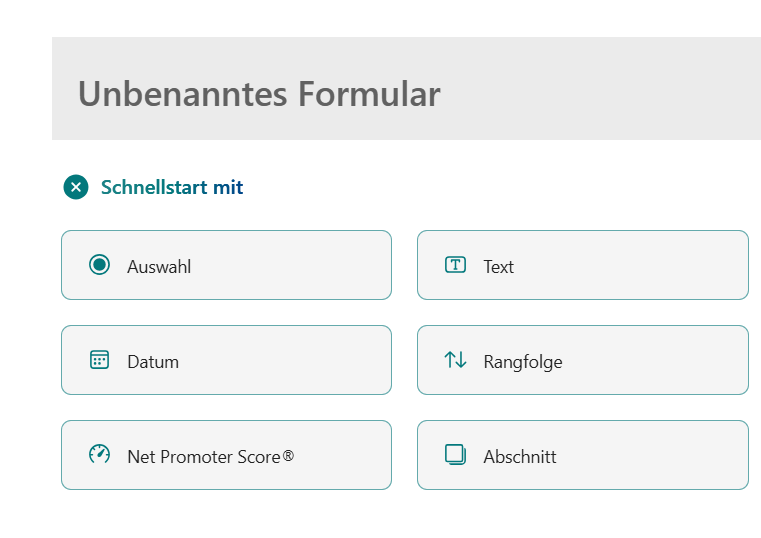Click the Rangfolge up-down arrows icon
The width and height of the screenshot is (761, 538).
pyautogui.click(x=455, y=360)
